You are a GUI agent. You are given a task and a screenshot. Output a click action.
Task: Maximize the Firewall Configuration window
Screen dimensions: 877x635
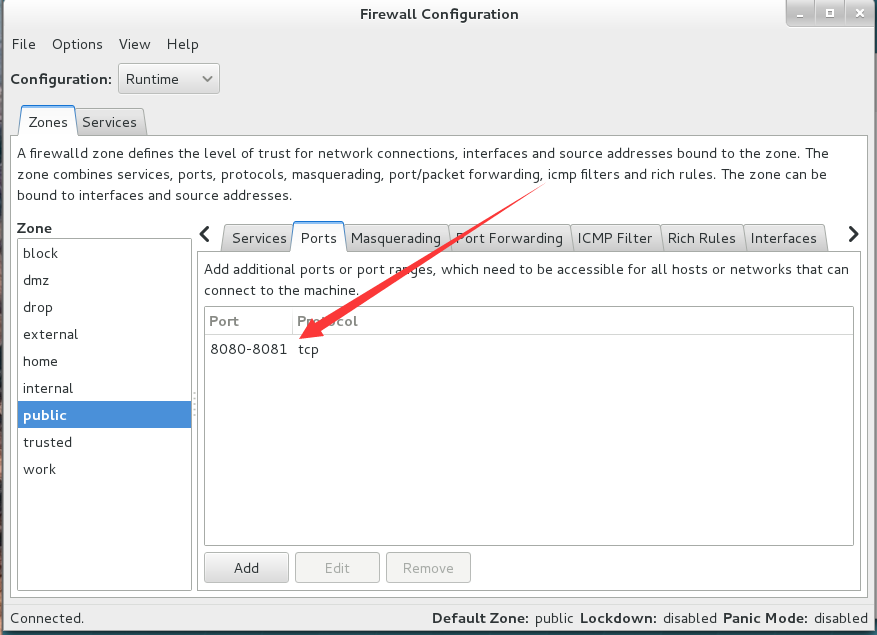coord(830,13)
